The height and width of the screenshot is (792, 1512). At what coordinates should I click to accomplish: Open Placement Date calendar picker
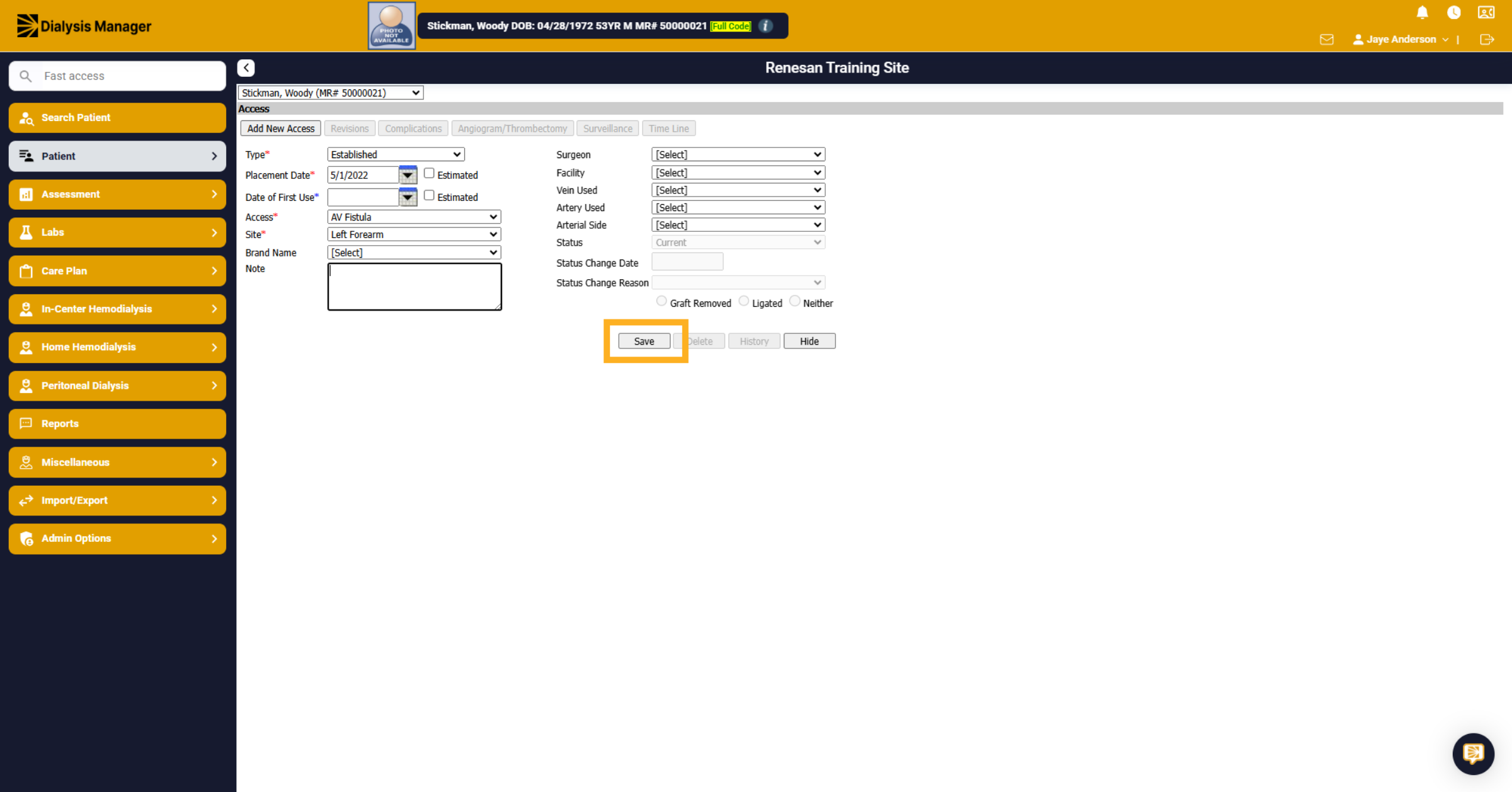408,175
